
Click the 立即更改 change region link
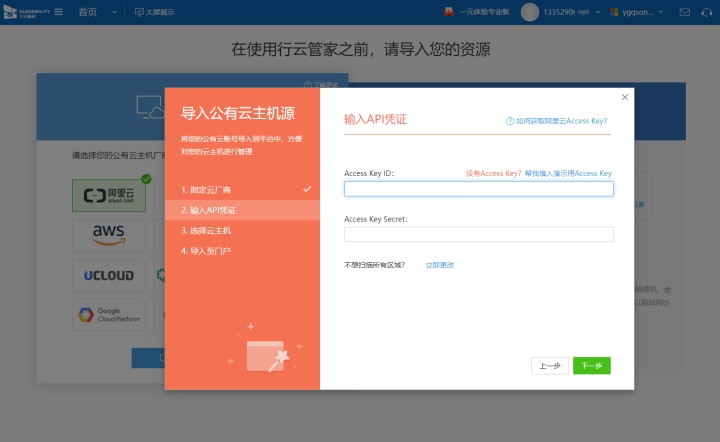(439, 265)
